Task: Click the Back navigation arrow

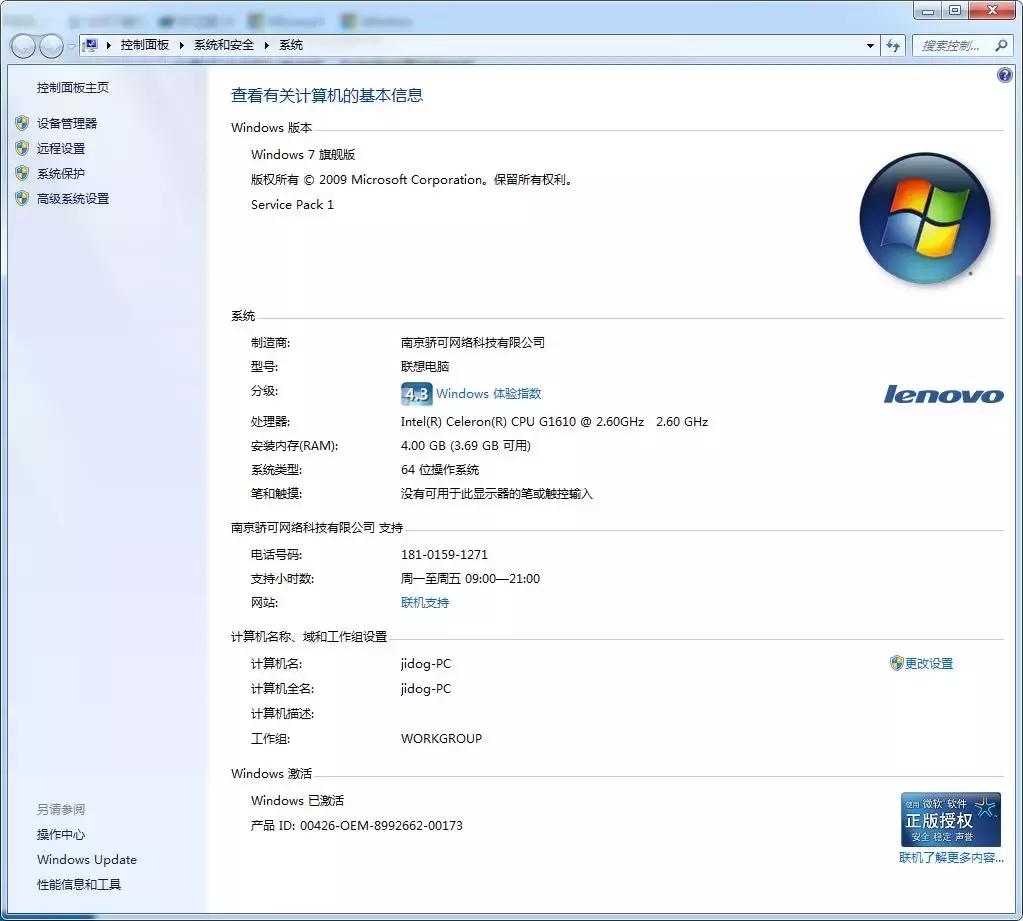Action: tap(22, 46)
